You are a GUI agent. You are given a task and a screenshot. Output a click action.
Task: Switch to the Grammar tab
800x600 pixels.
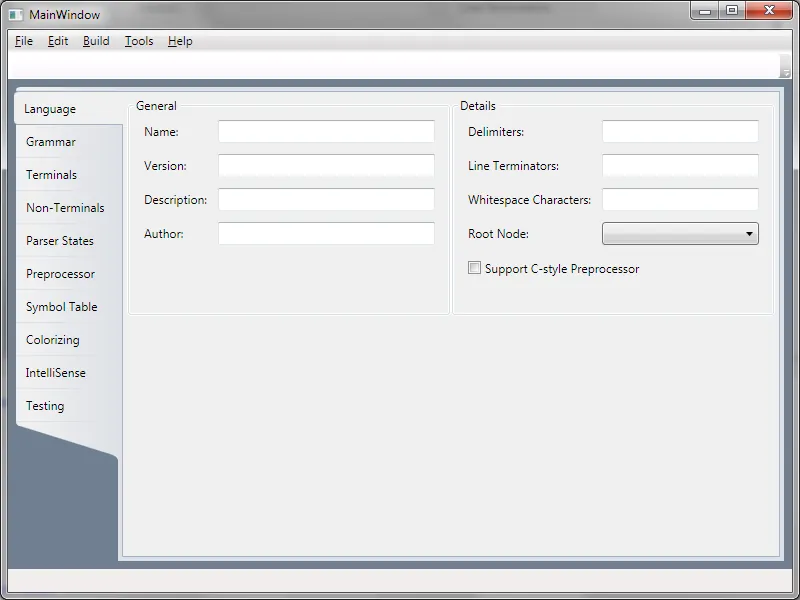(69, 142)
